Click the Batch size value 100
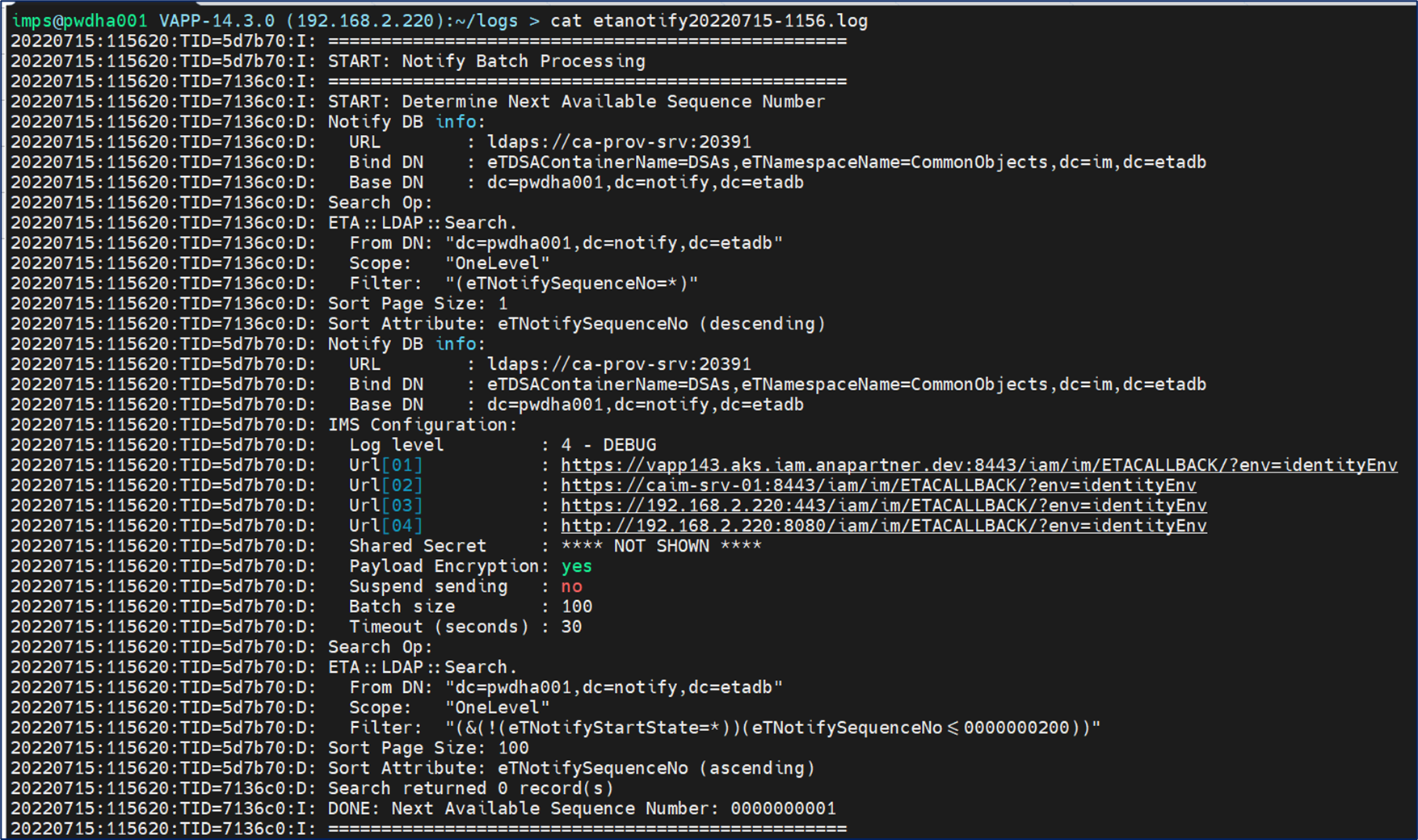The height and width of the screenshot is (840, 1418). (x=577, y=607)
